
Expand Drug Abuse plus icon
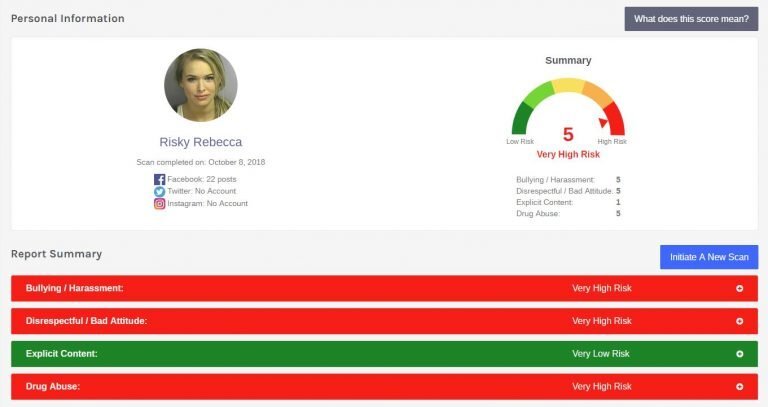tap(740, 386)
